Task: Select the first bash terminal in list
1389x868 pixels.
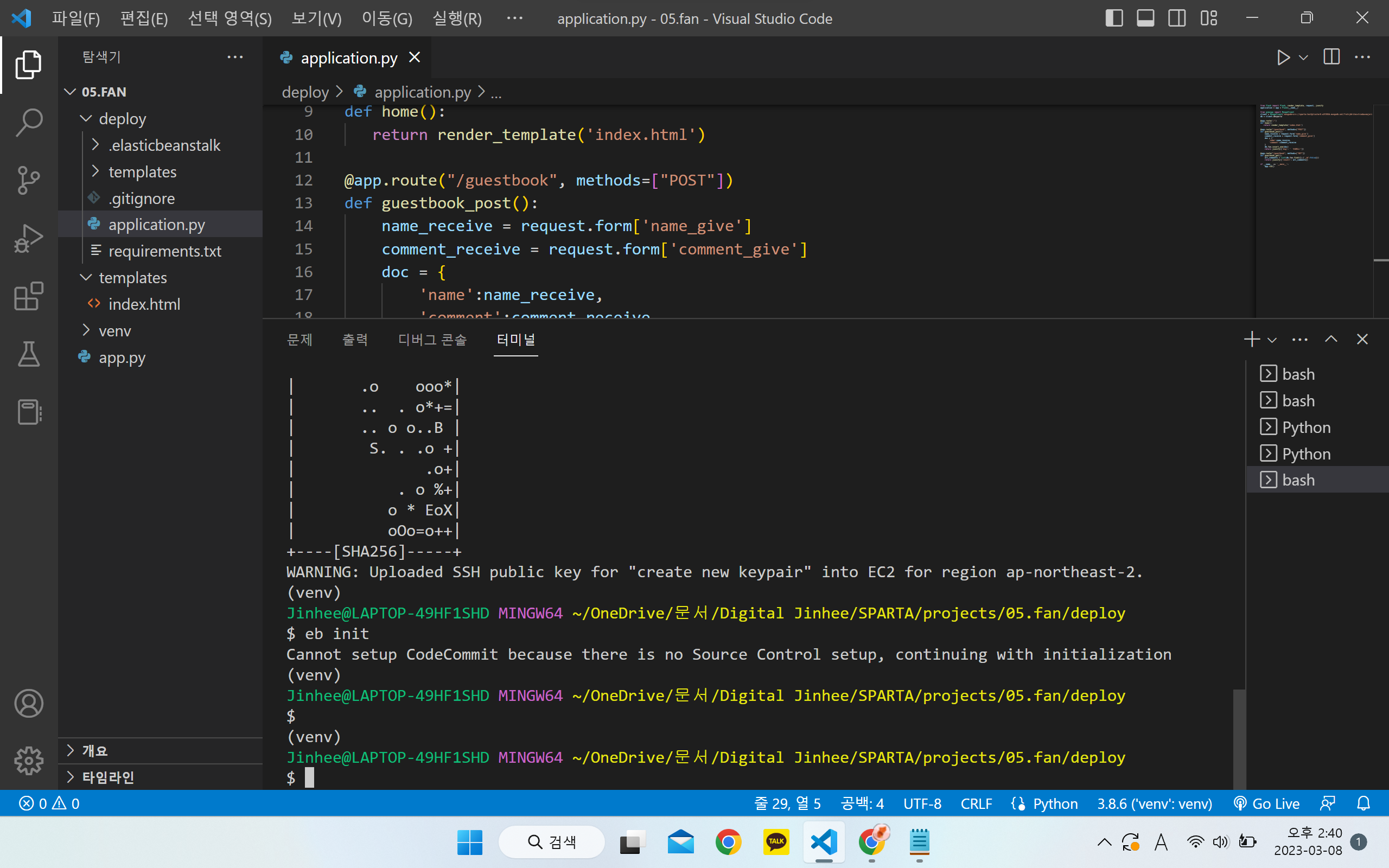Action: 1317,374
